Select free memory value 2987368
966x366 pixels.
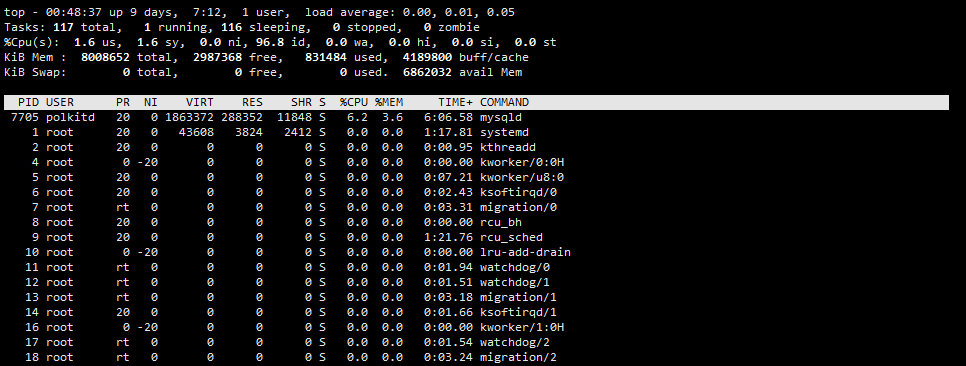[x=217, y=57]
